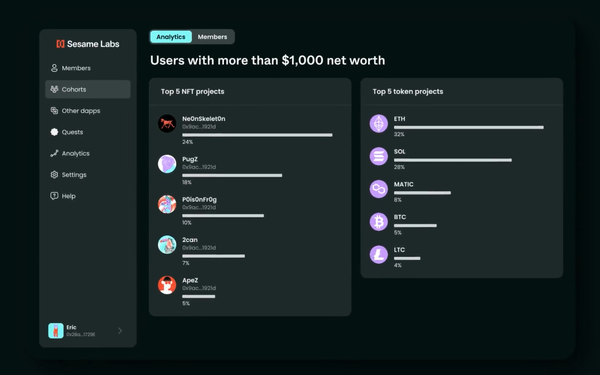The height and width of the screenshot is (375, 600).
Task: Open the Help section
Action: click(88, 196)
